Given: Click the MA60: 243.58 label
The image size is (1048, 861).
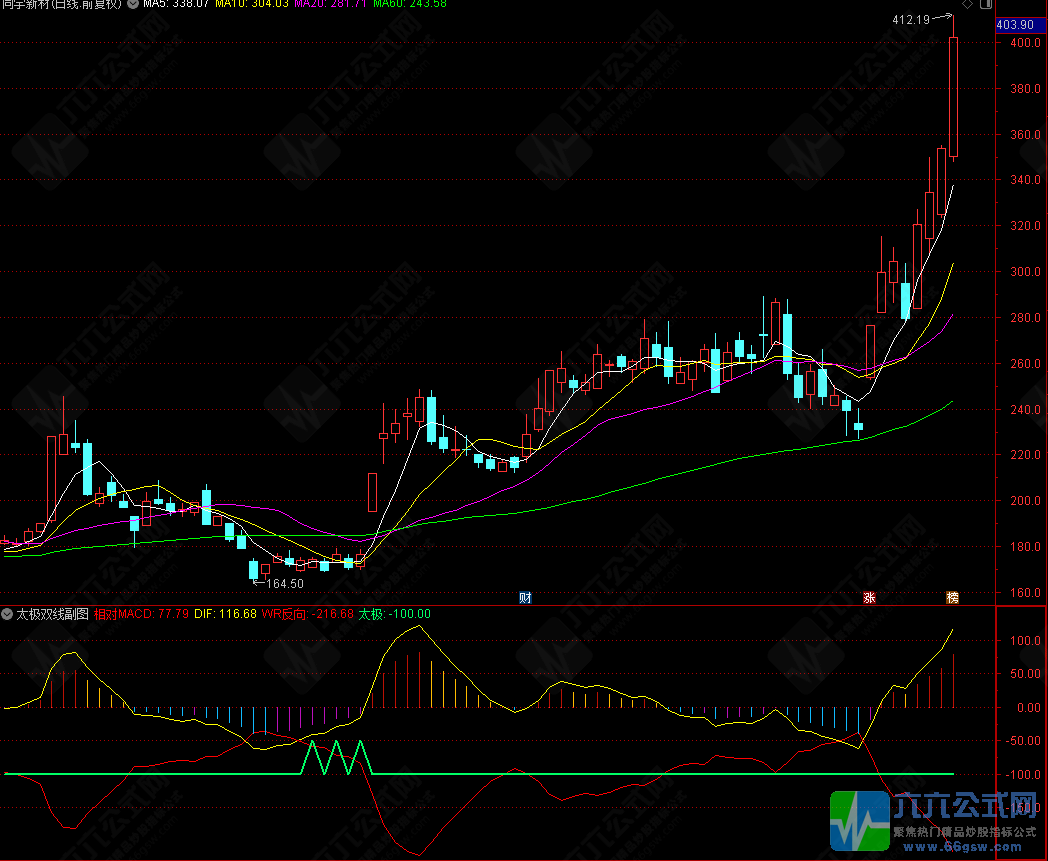Looking at the screenshot, I should [x=410, y=3].
